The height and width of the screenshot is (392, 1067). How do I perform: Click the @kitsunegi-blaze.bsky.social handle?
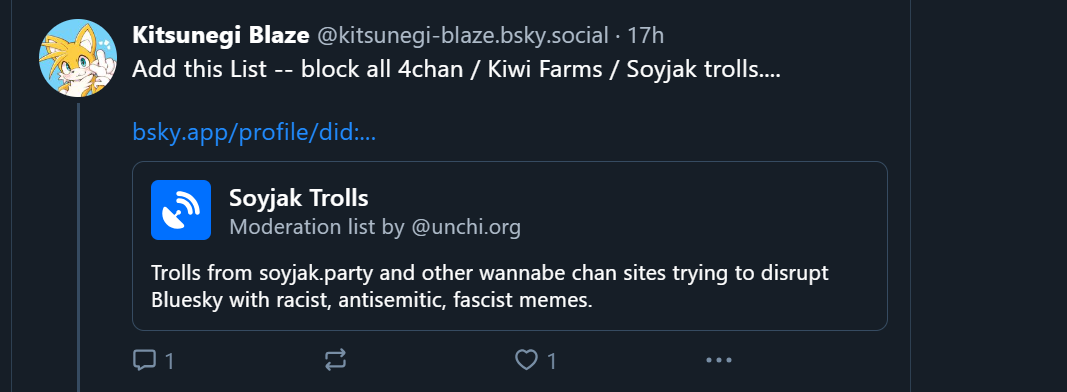point(463,35)
